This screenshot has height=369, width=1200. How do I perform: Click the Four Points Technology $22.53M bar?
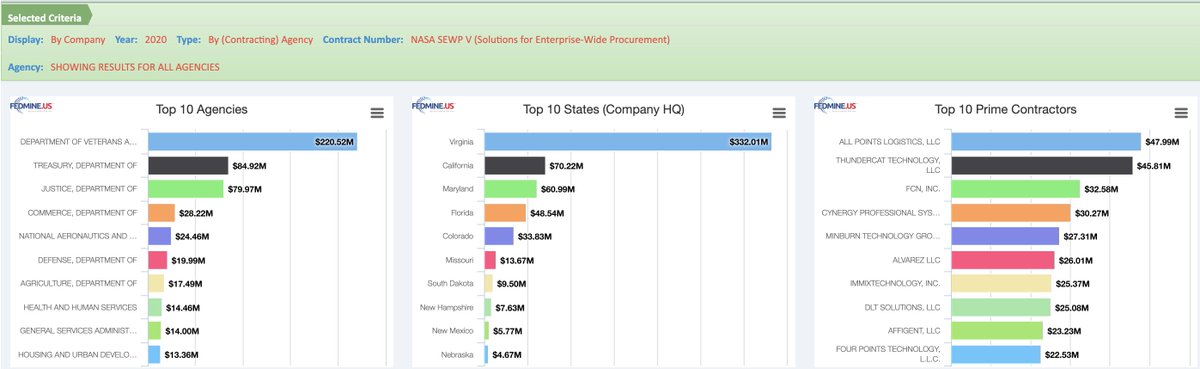coord(996,354)
